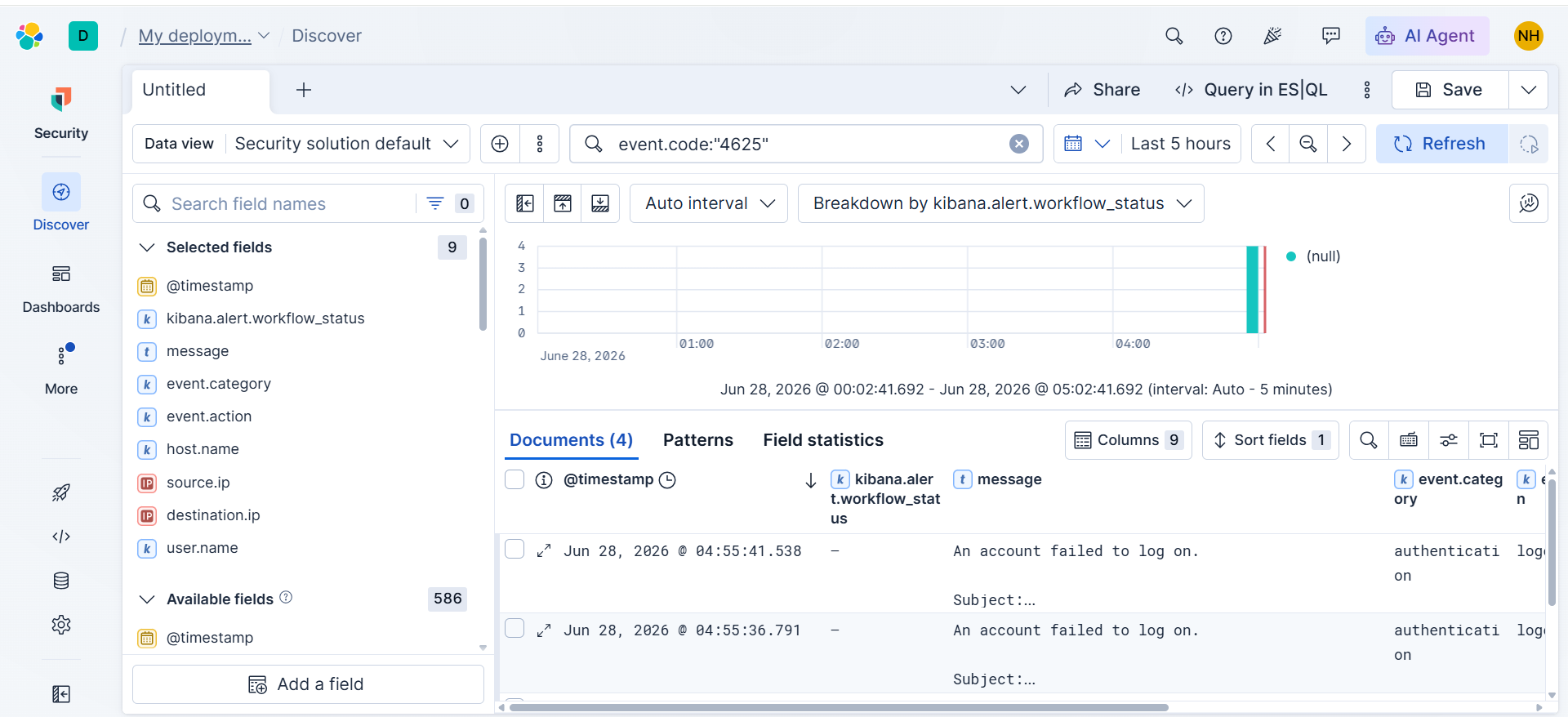
Task: Open Dashboards in the sidebar
Action: 61,288
